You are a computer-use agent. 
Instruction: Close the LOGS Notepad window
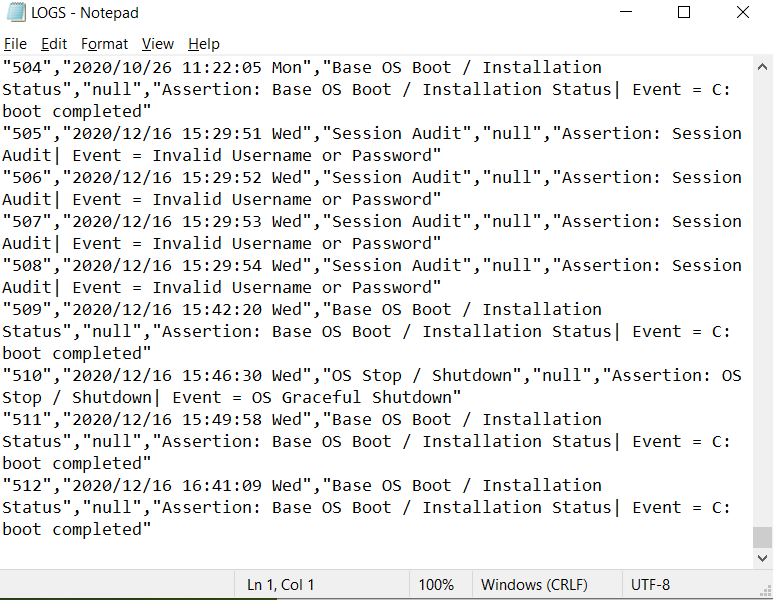(743, 13)
